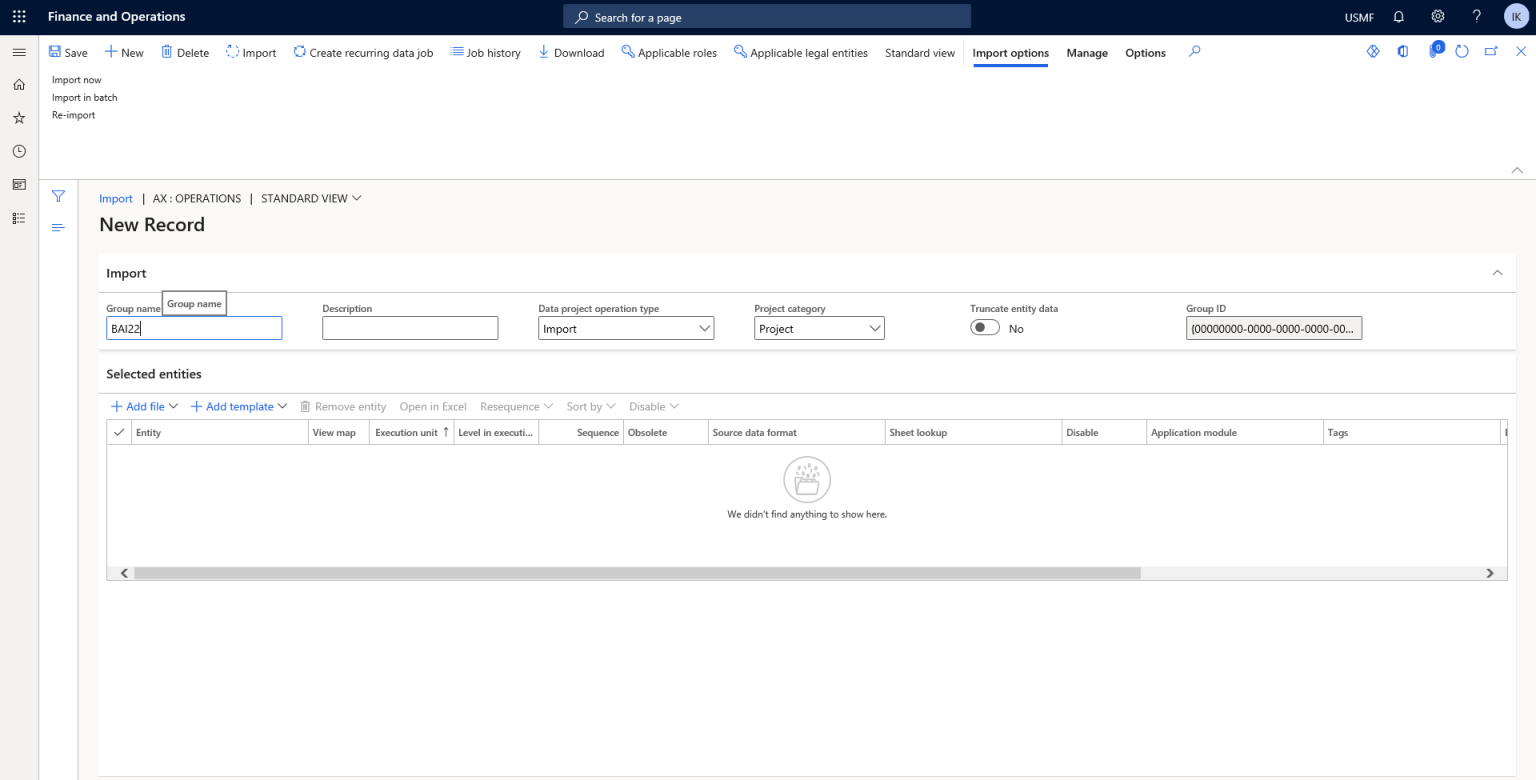Switch to the Manage tab
The image size is (1536, 780).
pyautogui.click(x=1087, y=52)
